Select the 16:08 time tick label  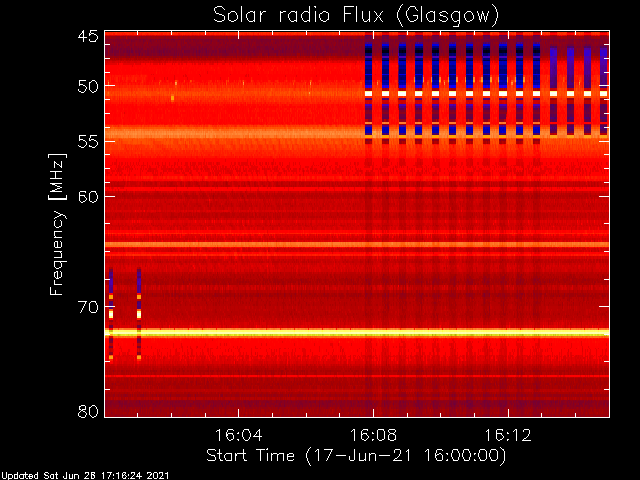(x=373, y=435)
